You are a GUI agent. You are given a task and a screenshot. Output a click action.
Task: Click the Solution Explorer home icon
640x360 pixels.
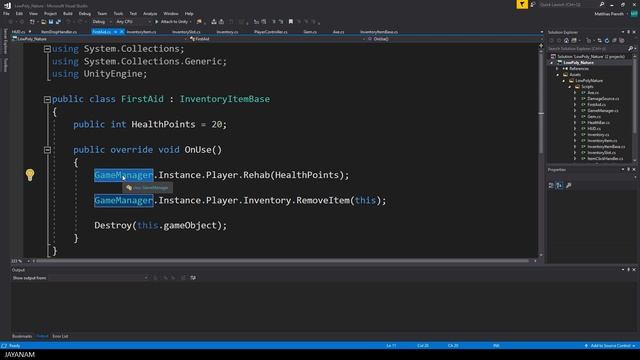(x=566, y=40)
